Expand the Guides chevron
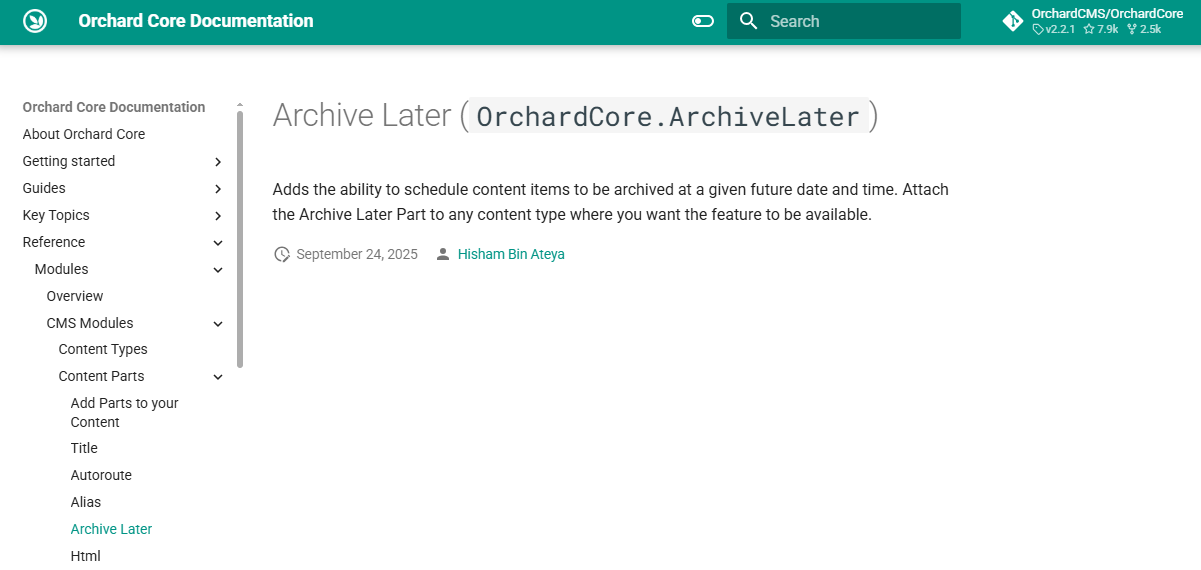The image size is (1201, 570). coord(218,189)
